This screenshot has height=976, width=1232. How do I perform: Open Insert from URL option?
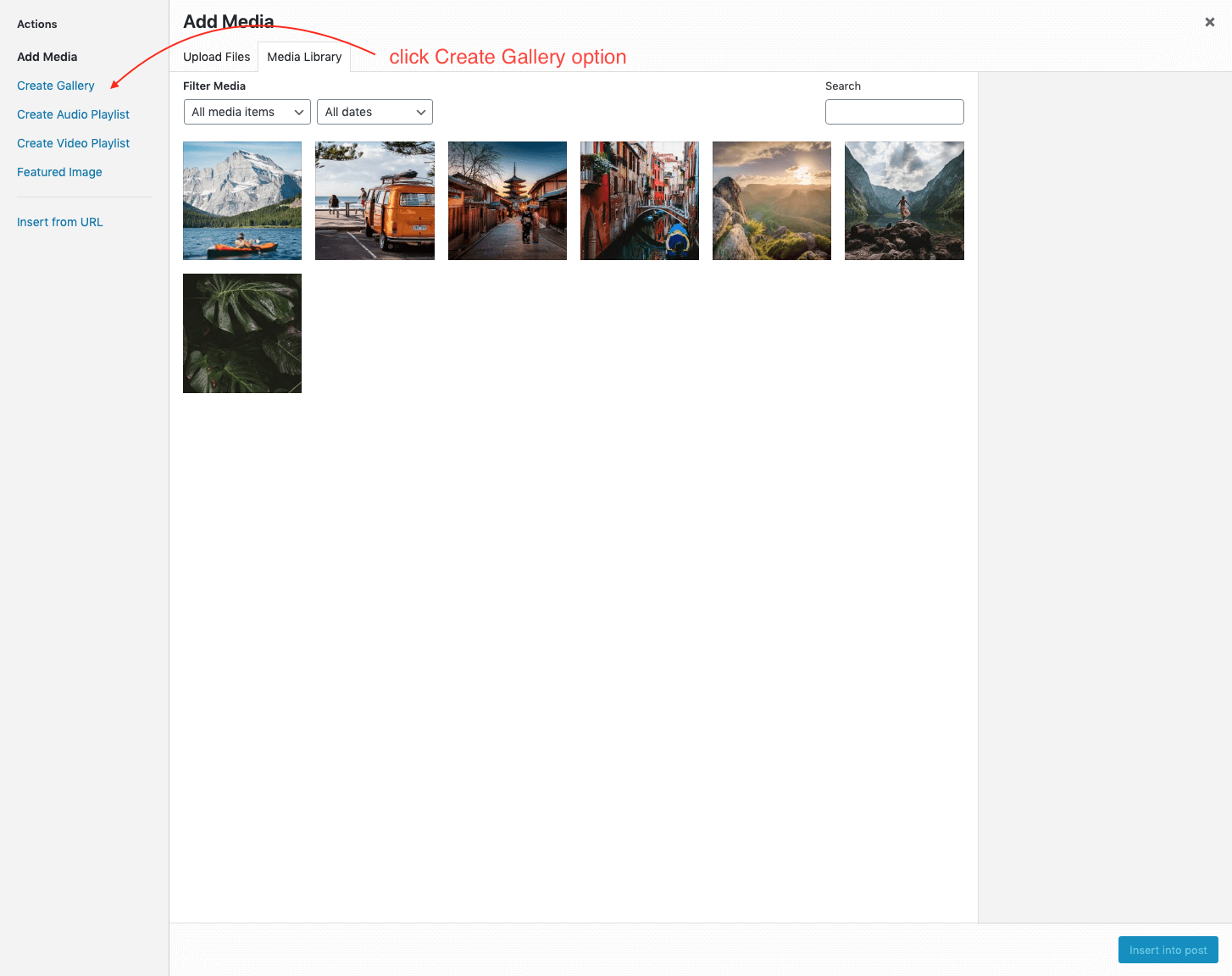click(x=59, y=222)
